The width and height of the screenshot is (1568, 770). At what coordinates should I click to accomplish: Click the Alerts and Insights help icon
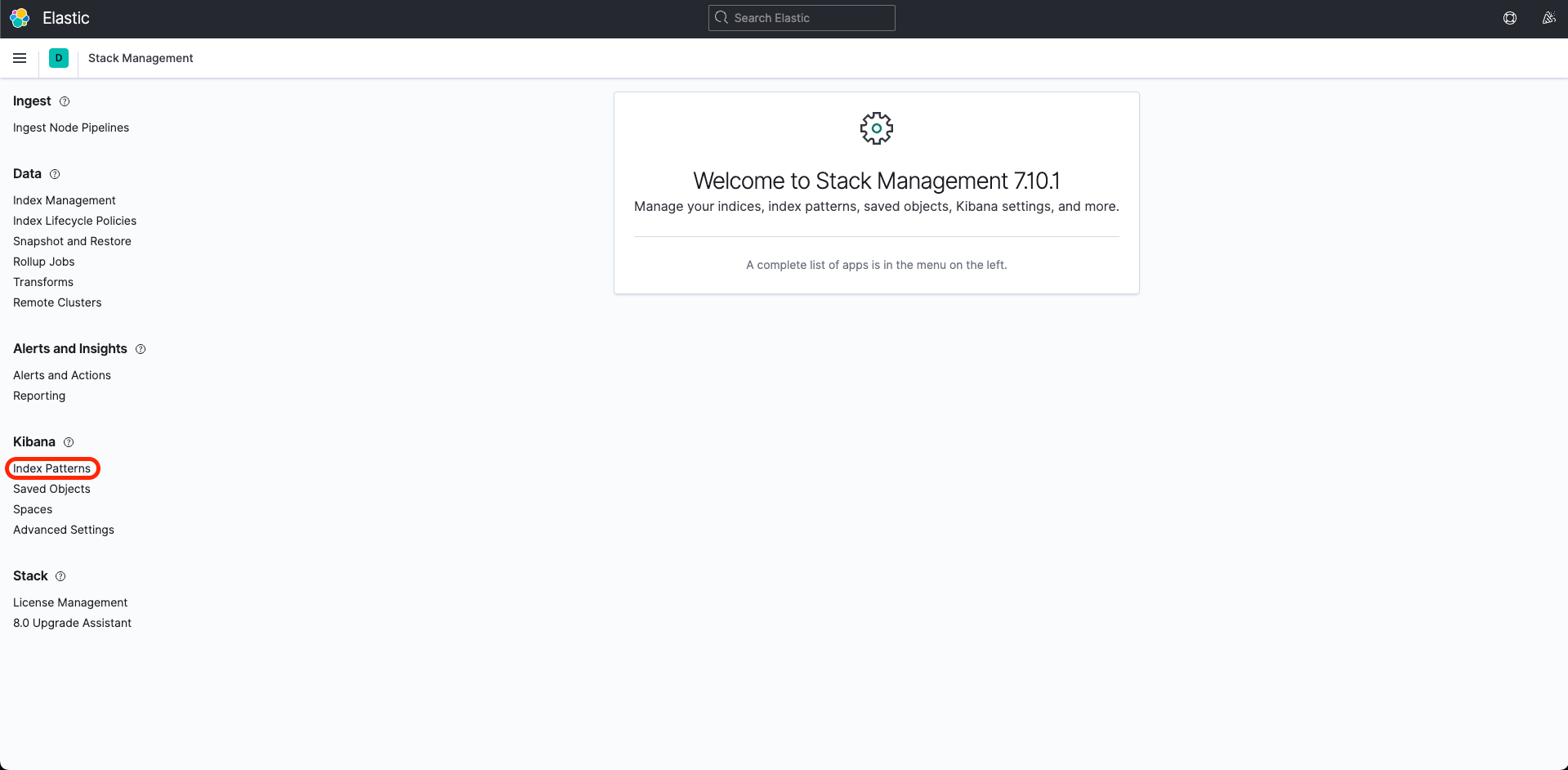point(141,349)
